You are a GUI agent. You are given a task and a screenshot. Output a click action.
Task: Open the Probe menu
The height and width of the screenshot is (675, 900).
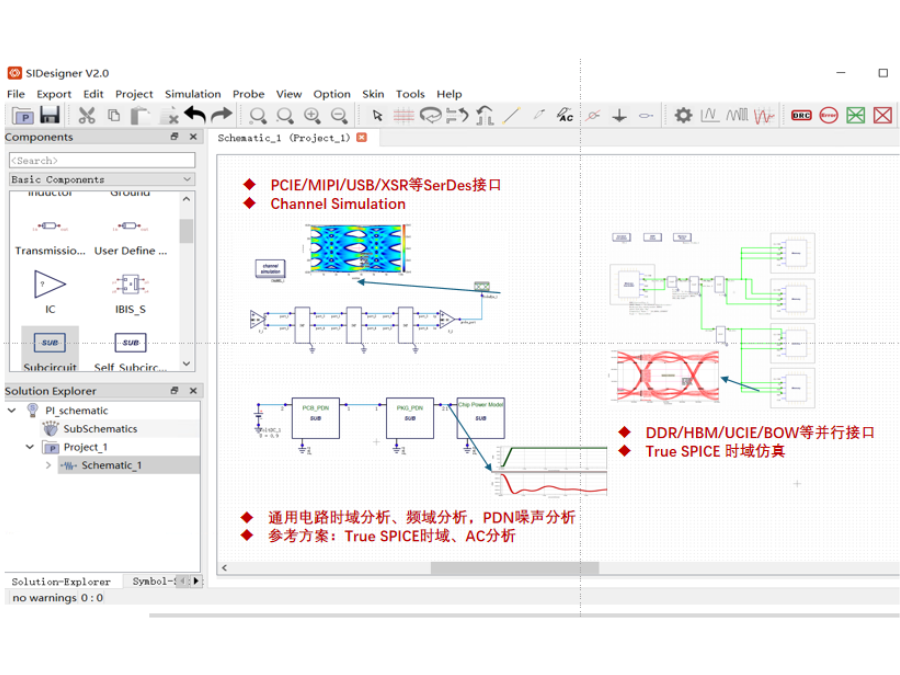pos(248,94)
